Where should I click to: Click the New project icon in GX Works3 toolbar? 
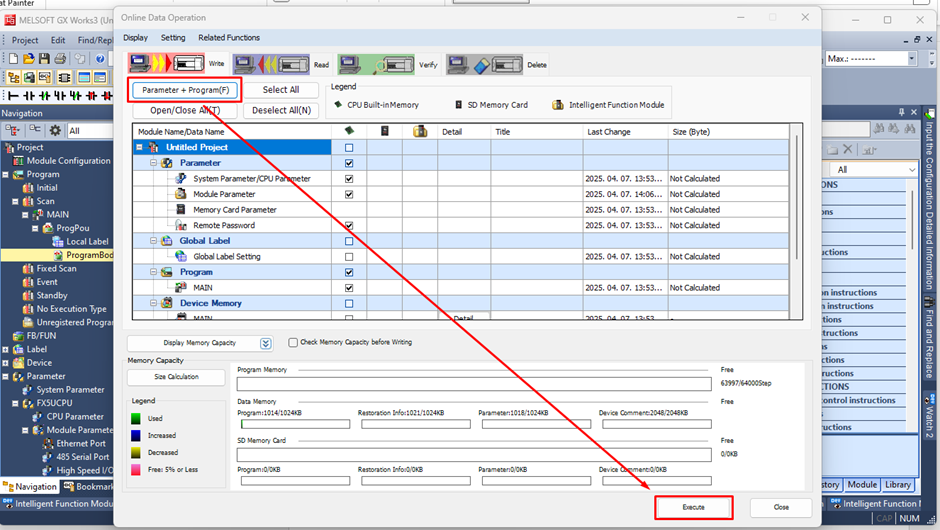coord(13,58)
